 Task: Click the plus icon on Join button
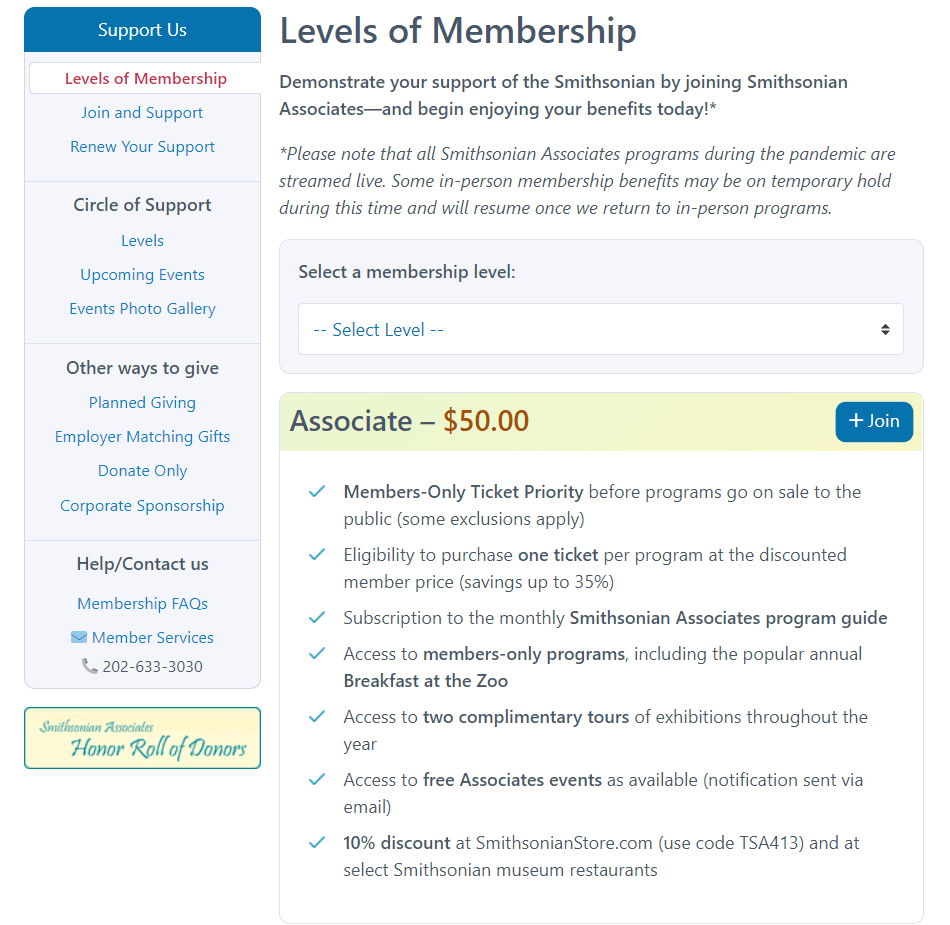[x=855, y=421]
